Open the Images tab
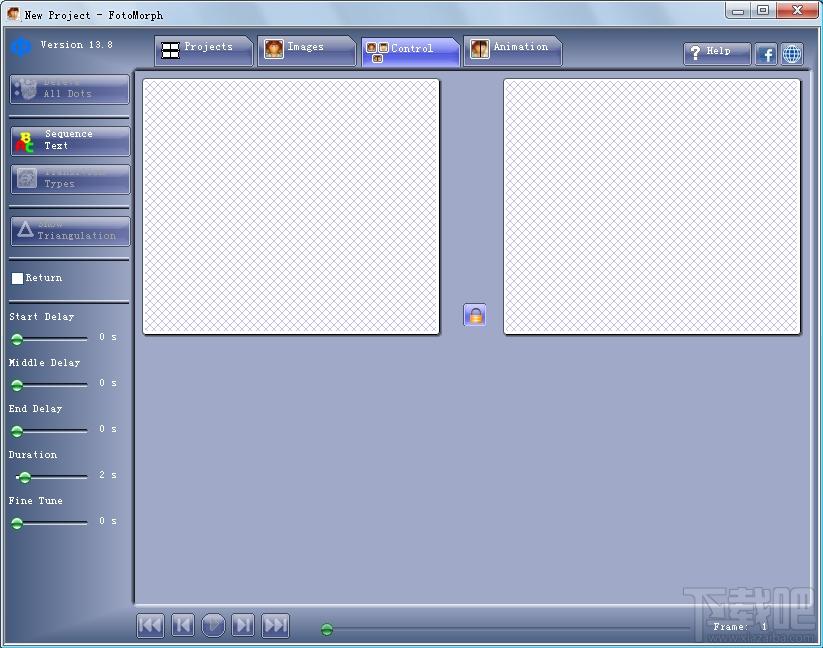 307,51
